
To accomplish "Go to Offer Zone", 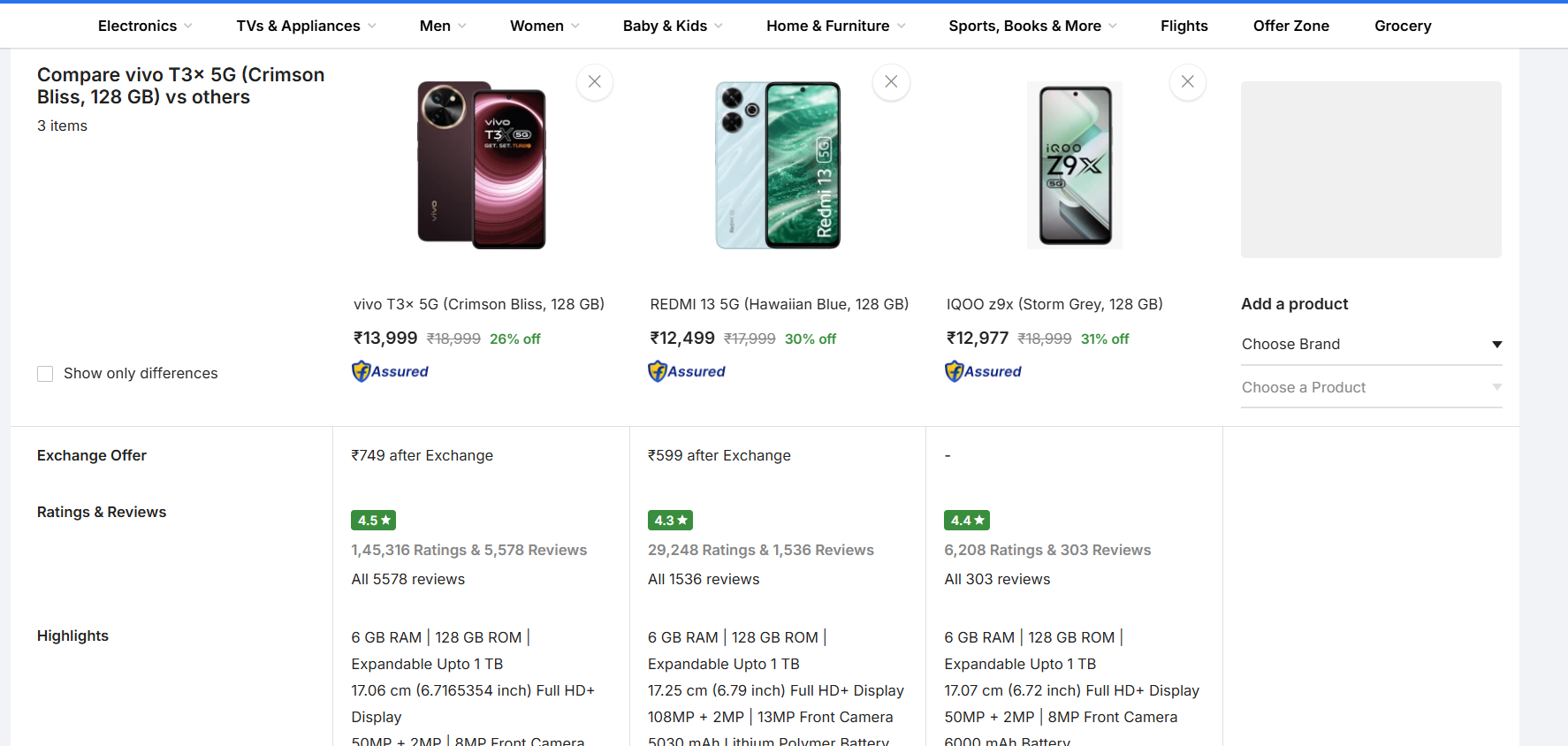I will (x=1290, y=26).
